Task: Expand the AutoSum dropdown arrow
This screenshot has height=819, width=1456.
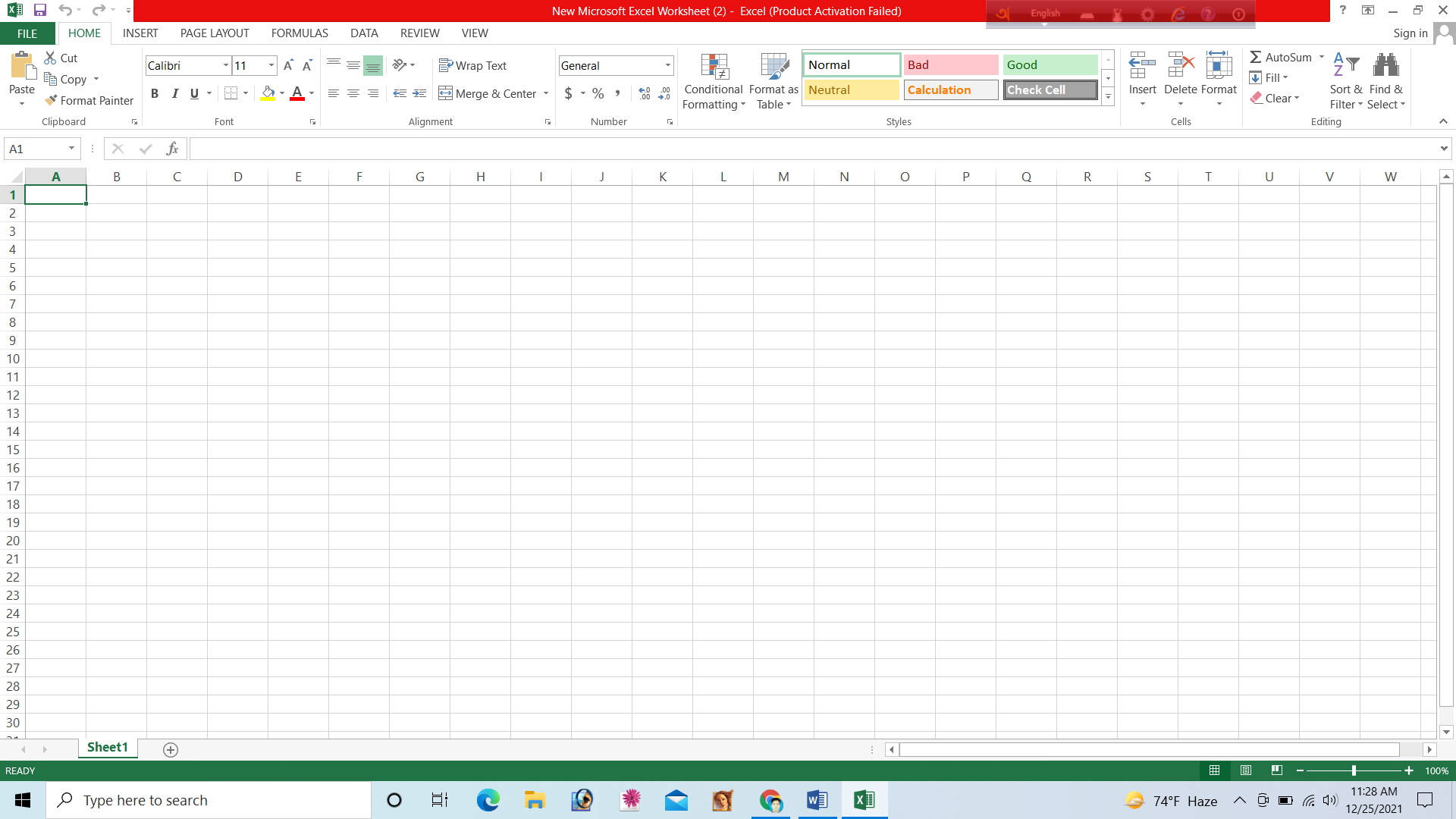Action: 1322,57
